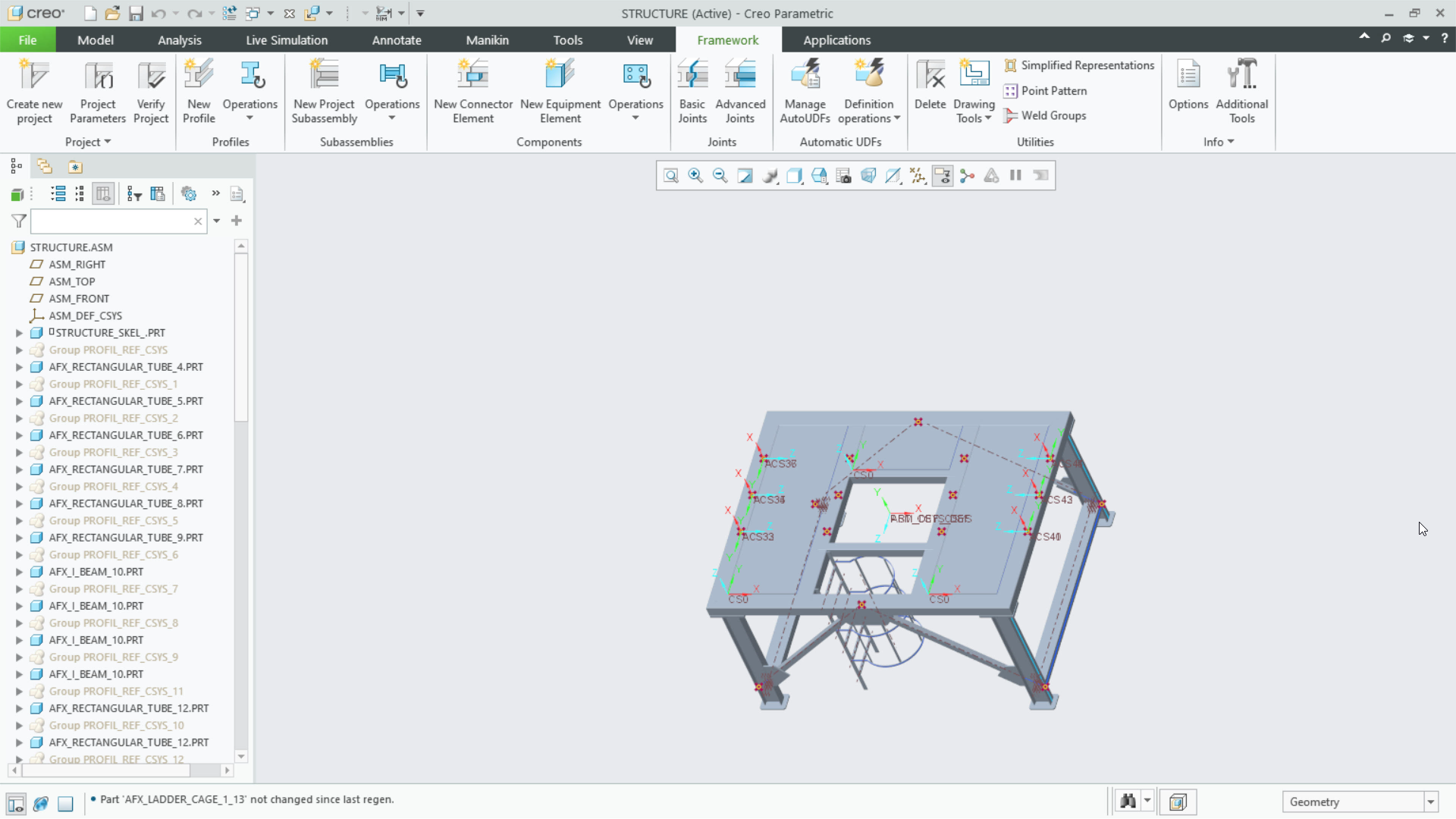Expand STRUCTURE_SKEL_.PRT tree node
Viewport: 1456px width, 819px height.
tap(19, 333)
